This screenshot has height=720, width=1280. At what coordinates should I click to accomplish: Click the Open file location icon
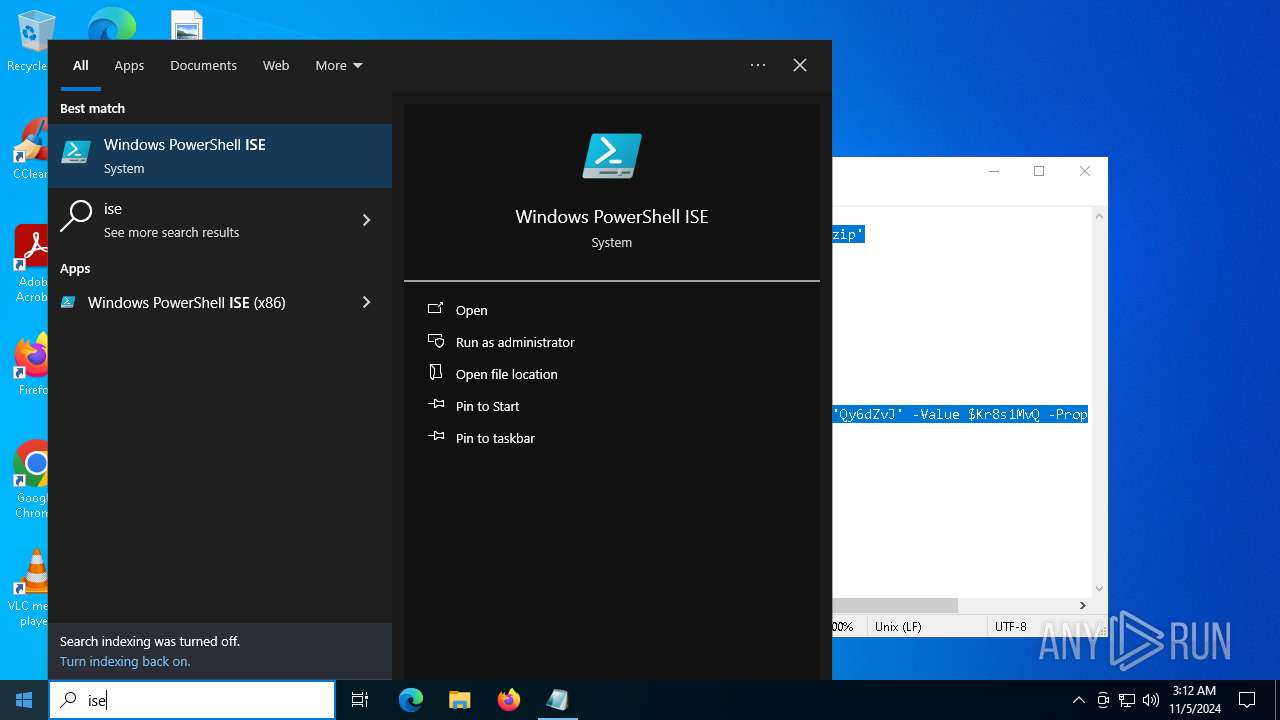tap(436, 372)
